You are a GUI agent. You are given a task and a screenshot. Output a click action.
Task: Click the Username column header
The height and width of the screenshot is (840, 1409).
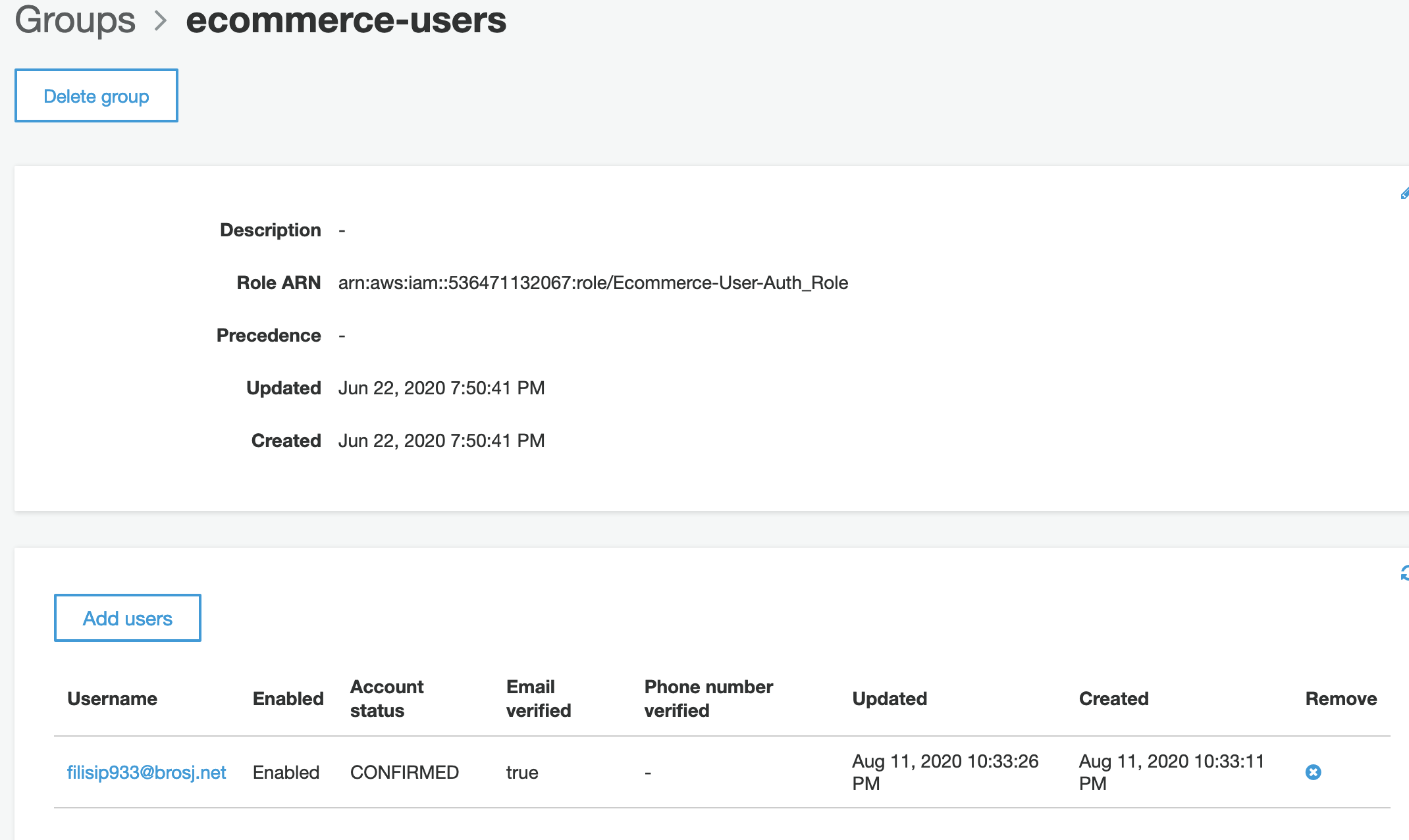coord(113,698)
